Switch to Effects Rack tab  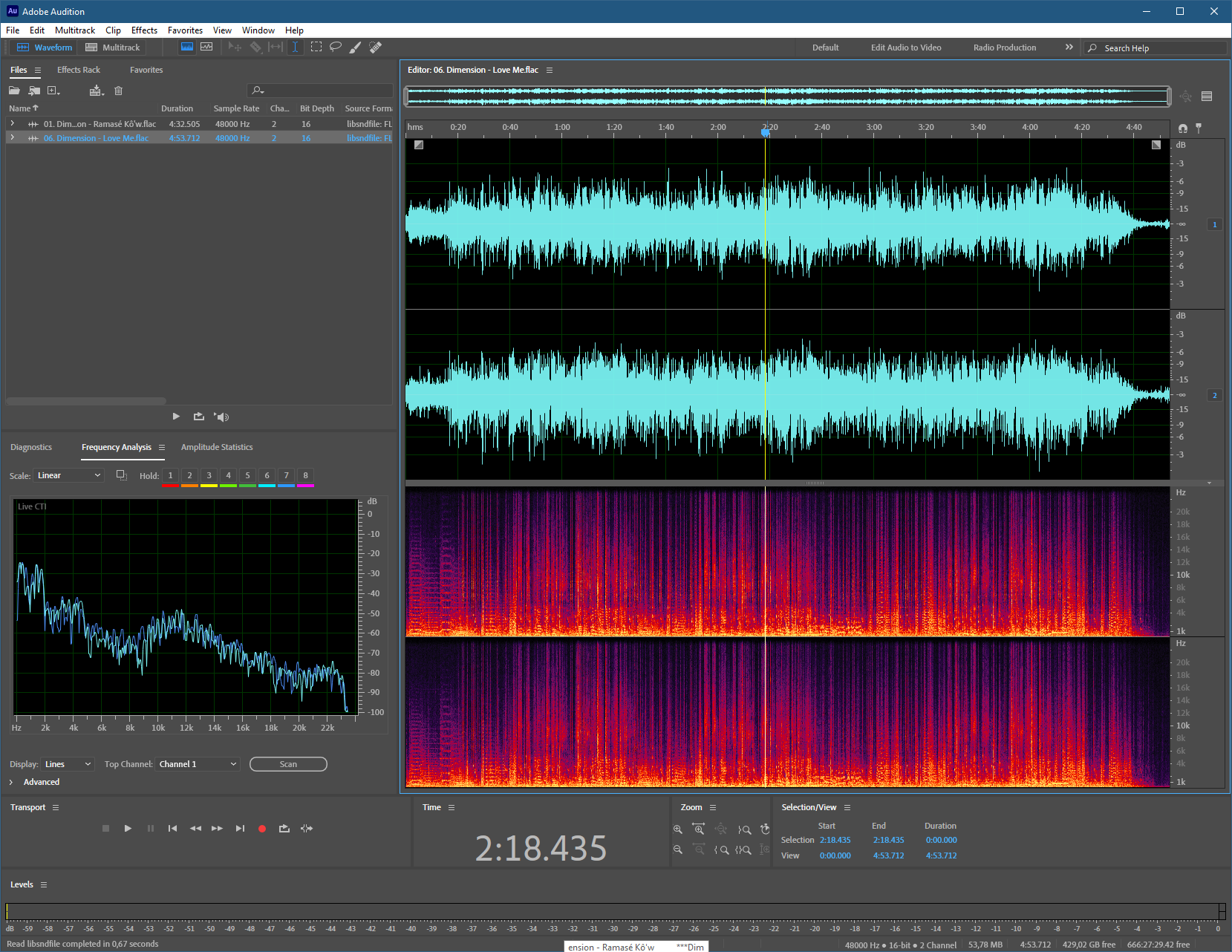point(79,70)
